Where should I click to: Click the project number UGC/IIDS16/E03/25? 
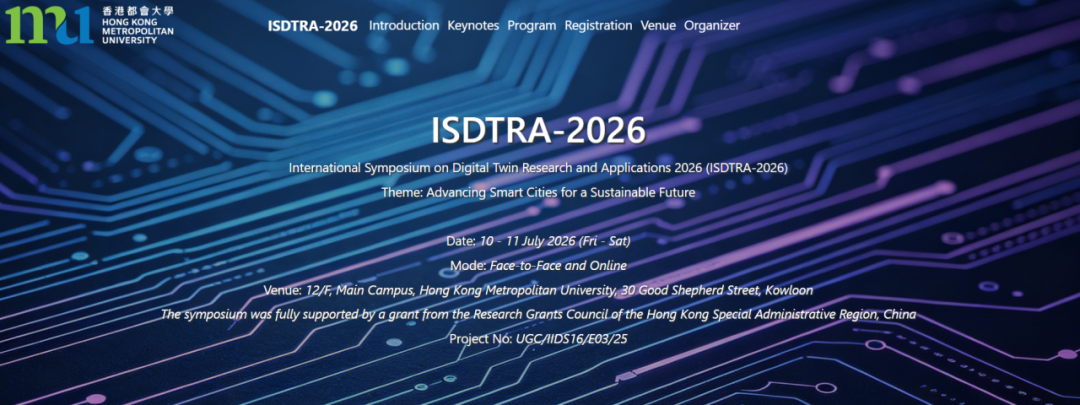tap(572, 339)
